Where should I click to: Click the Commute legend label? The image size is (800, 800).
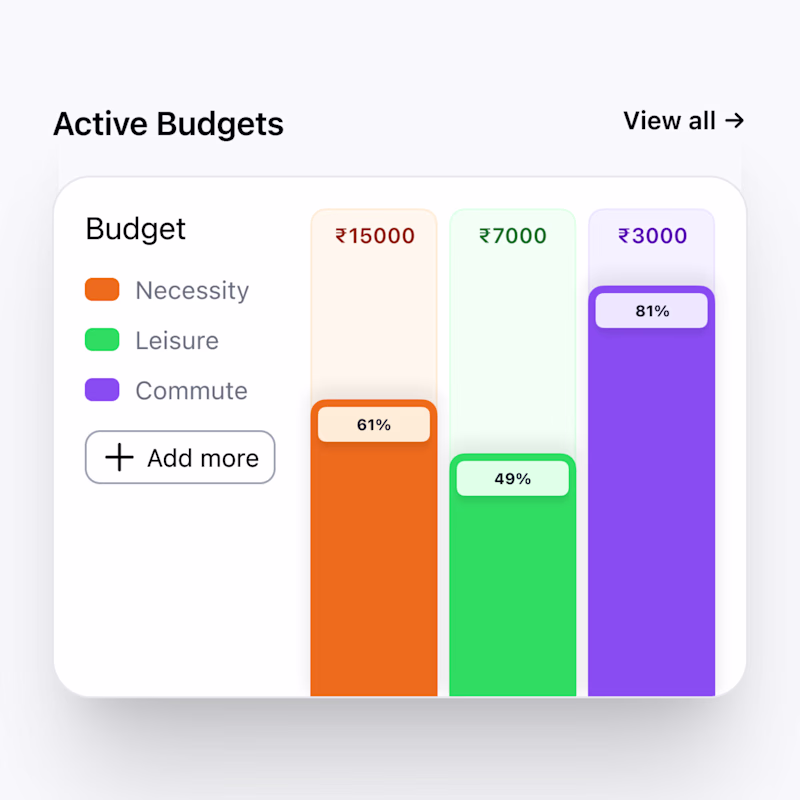[x=191, y=390]
